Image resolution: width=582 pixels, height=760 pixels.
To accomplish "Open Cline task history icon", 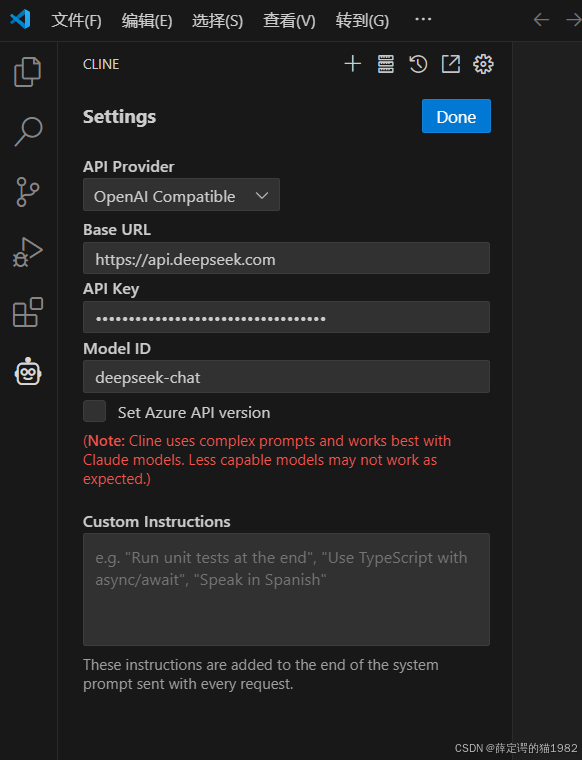I will click(418, 64).
